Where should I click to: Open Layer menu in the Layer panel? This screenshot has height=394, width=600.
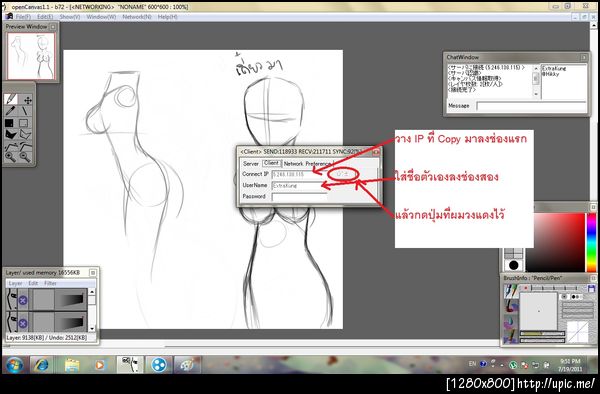click(15, 283)
